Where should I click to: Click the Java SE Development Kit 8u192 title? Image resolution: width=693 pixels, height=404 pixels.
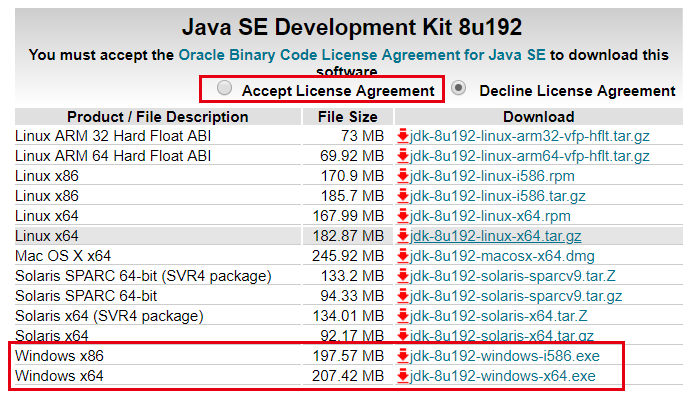coord(352,27)
